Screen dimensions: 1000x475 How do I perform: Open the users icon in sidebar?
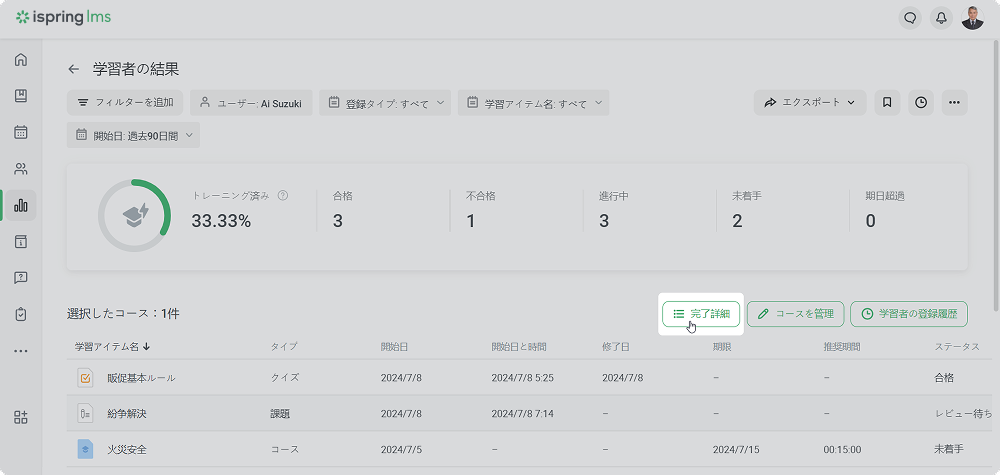[21, 169]
